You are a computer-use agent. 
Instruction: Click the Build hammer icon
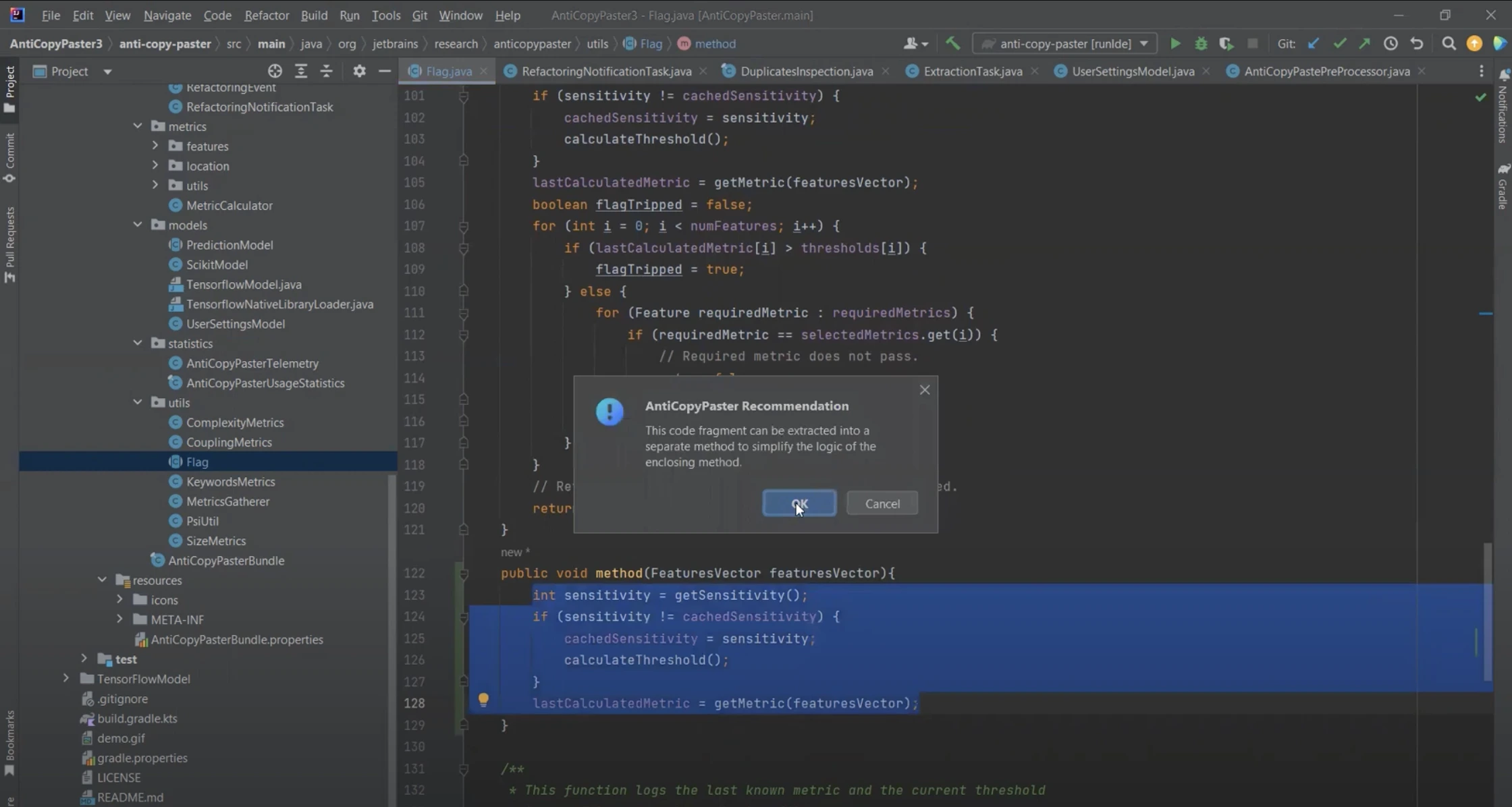point(952,44)
